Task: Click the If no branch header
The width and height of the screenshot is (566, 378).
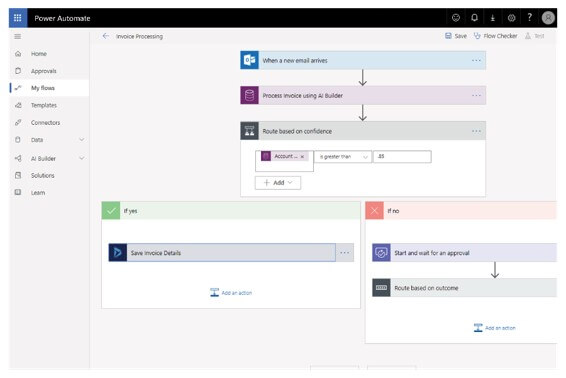Action: click(461, 210)
